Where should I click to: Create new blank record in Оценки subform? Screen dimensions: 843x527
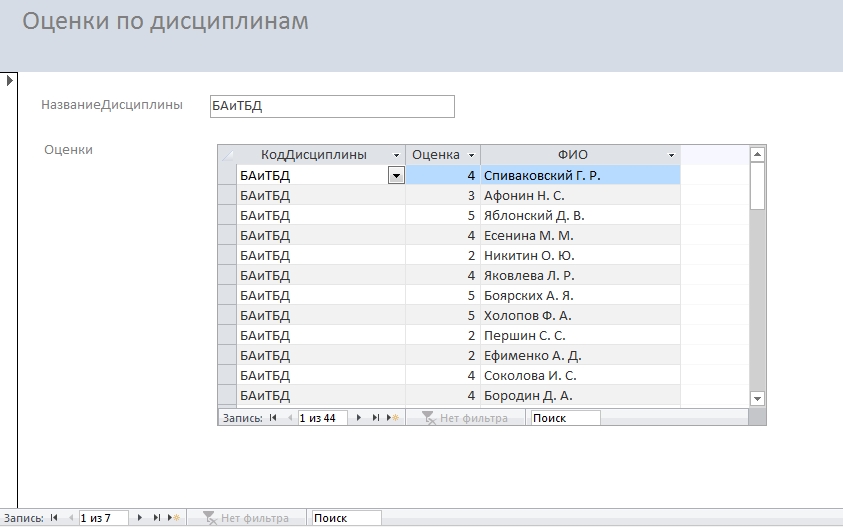[x=393, y=417]
